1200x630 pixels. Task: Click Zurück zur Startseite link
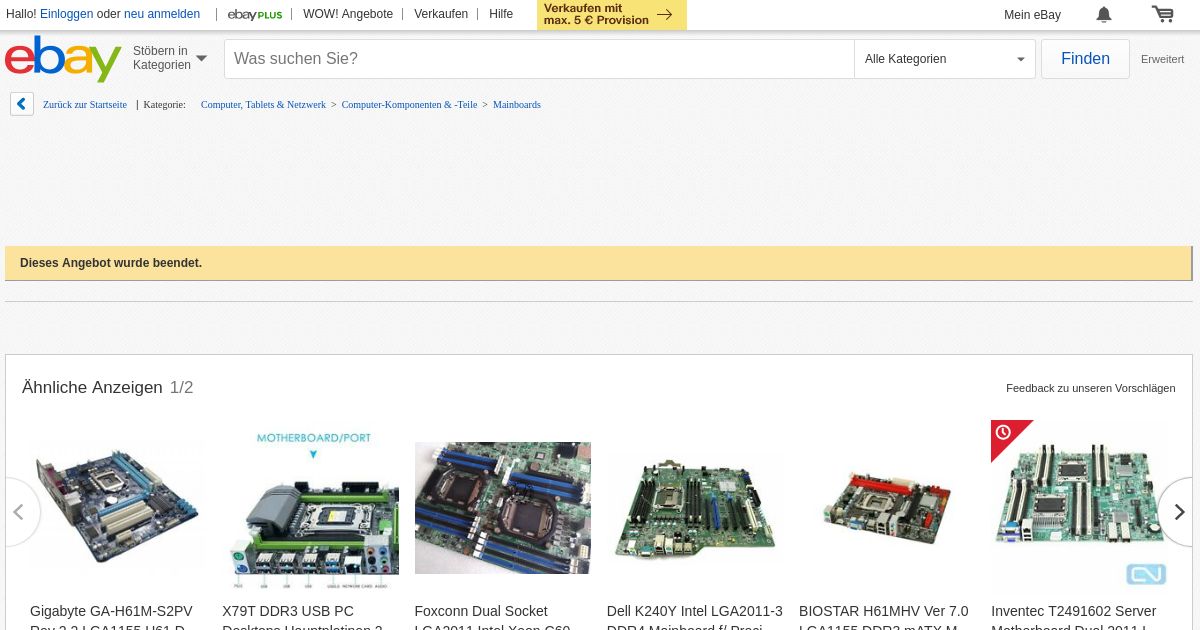[x=85, y=104]
